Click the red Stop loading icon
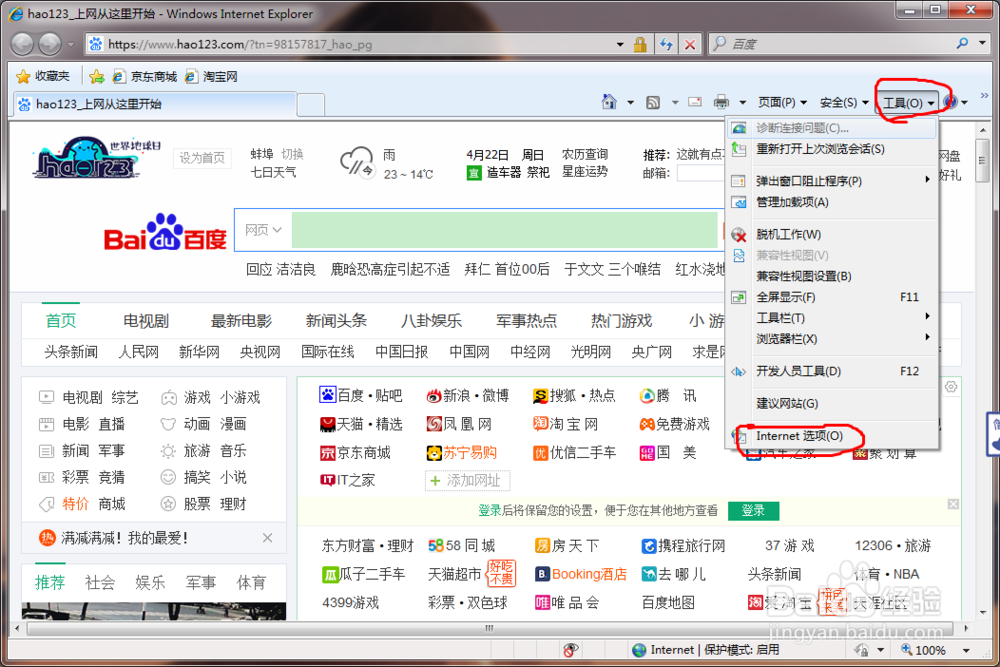Image resolution: width=1000 pixels, height=667 pixels. coord(689,44)
